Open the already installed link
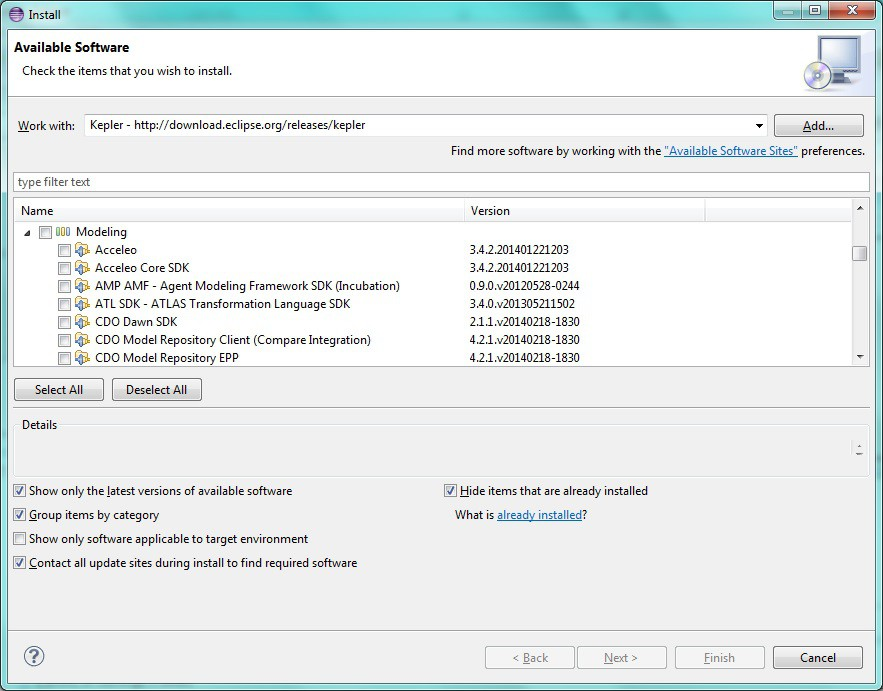 click(x=539, y=515)
